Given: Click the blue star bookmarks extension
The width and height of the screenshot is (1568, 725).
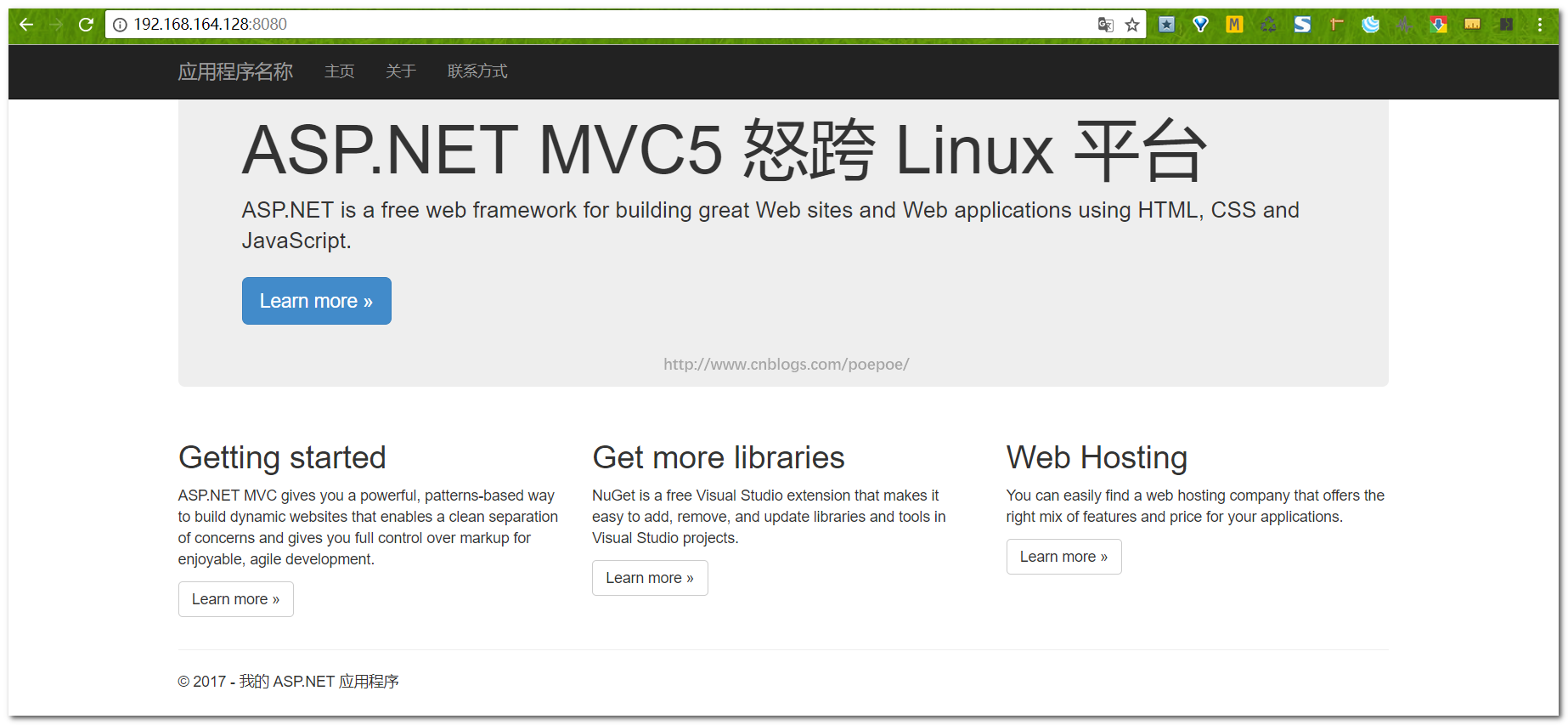Looking at the screenshot, I should (x=1166, y=25).
